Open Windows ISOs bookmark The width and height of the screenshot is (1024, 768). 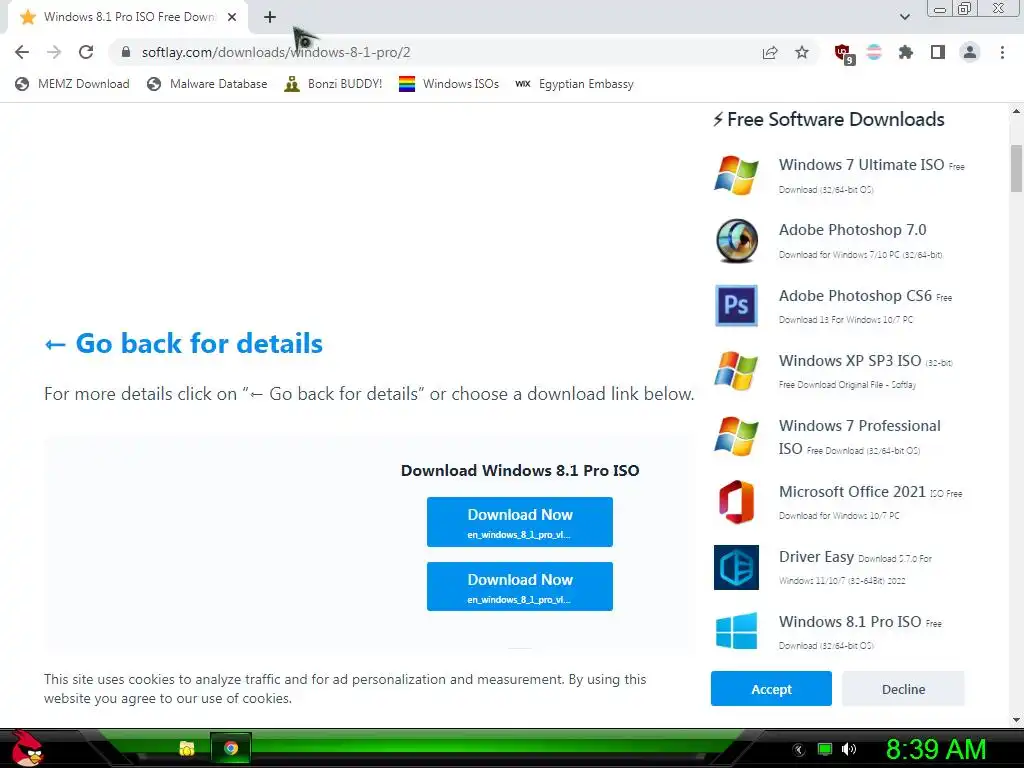click(x=449, y=84)
